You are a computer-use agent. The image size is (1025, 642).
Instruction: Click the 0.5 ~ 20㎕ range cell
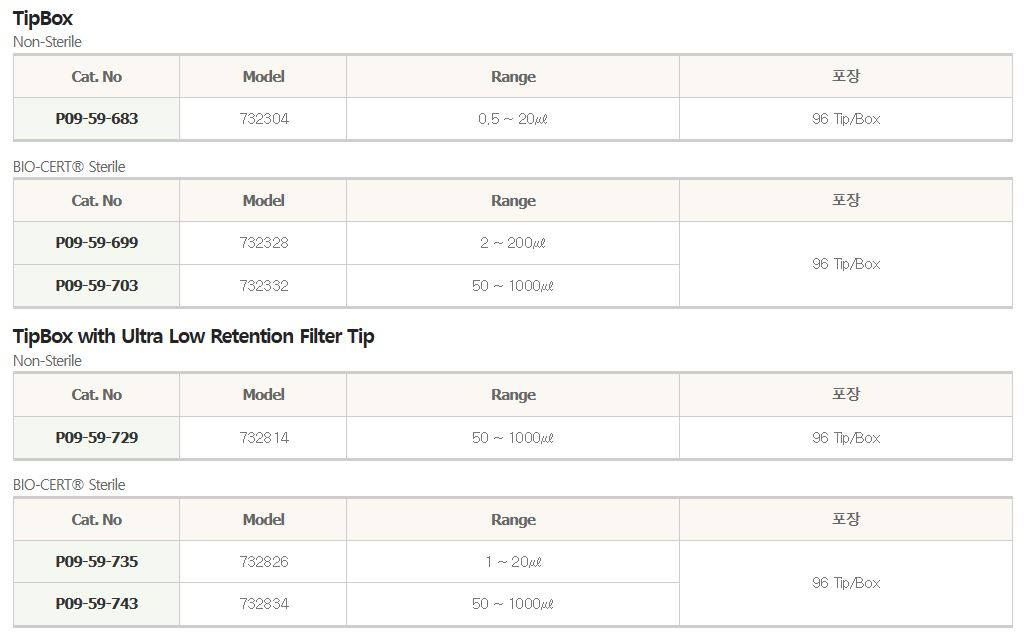click(x=513, y=119)
